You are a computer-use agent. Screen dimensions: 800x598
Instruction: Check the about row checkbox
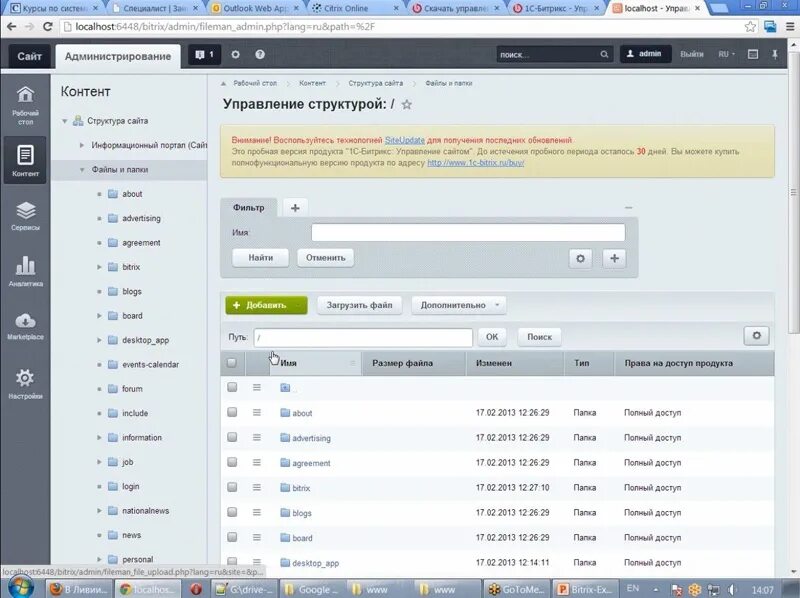tap(232, 412)
